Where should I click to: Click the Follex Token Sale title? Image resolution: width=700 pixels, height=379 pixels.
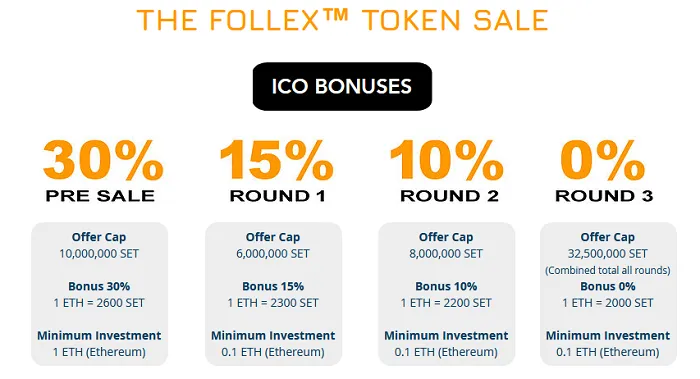tap(342, 20)
